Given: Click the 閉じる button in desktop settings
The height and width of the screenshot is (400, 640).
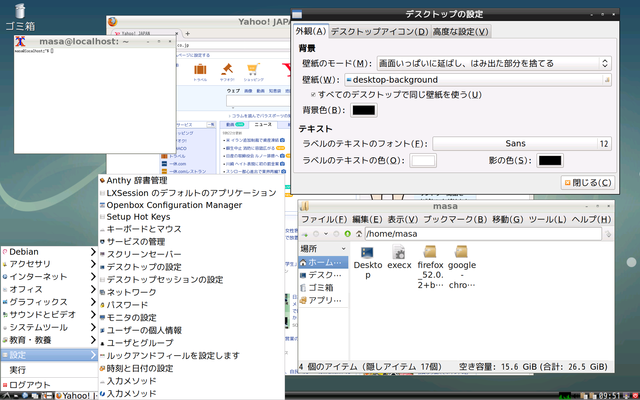Looking at the screenshot, I should [588, 183].
